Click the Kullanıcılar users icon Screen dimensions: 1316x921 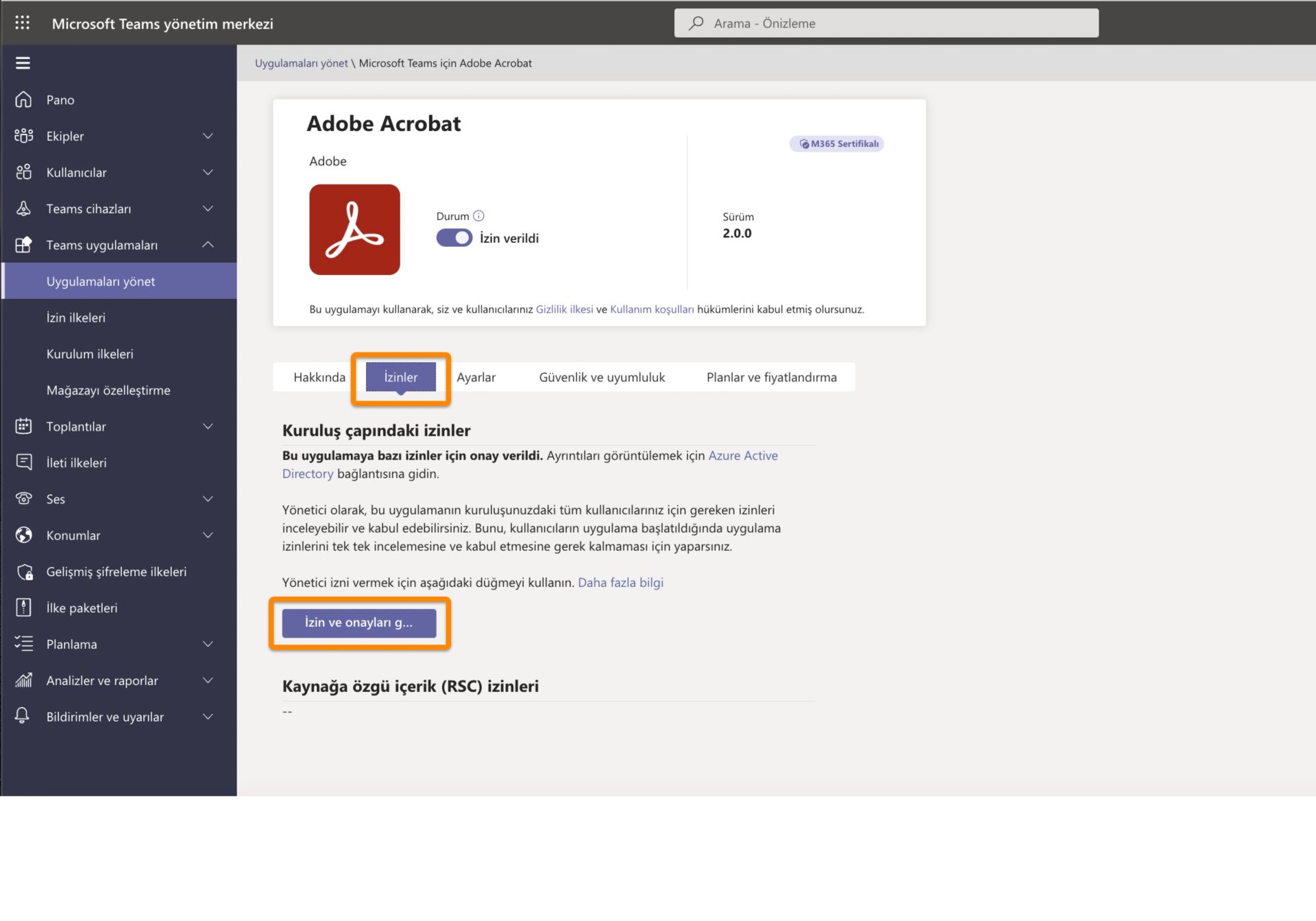click(x=23, y=172)
